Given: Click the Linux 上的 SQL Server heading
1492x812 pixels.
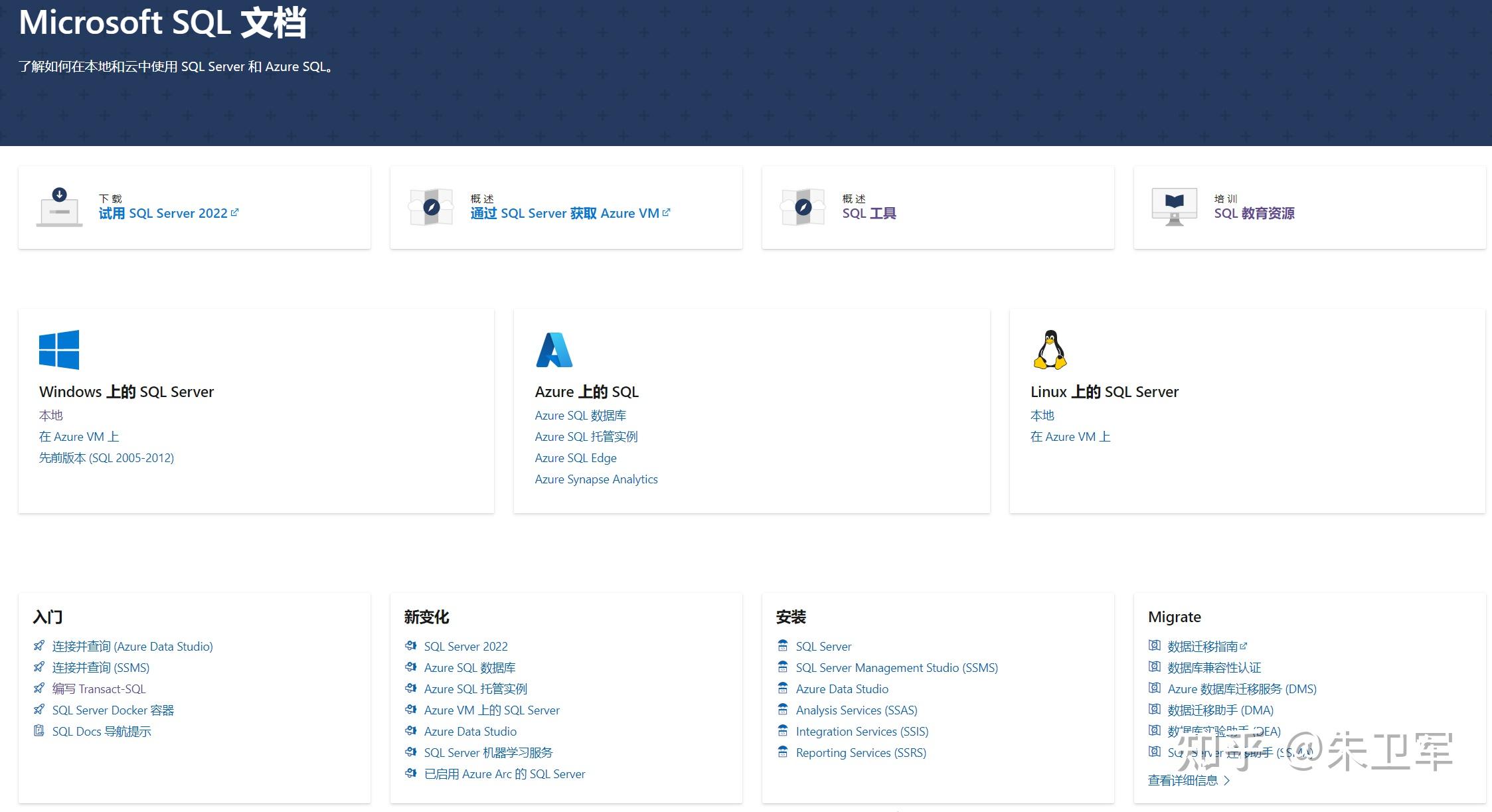Looking at the screenshot, I should [1104, 392].
